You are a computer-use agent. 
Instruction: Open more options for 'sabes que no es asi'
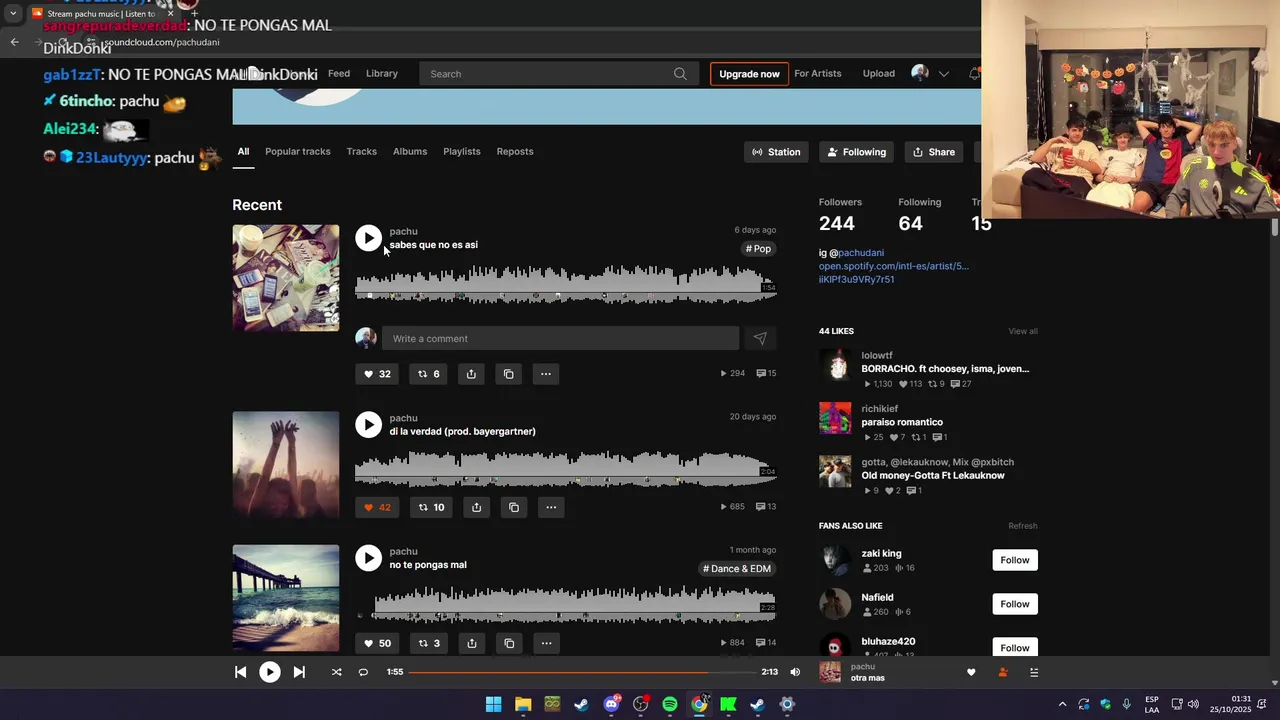545,374
